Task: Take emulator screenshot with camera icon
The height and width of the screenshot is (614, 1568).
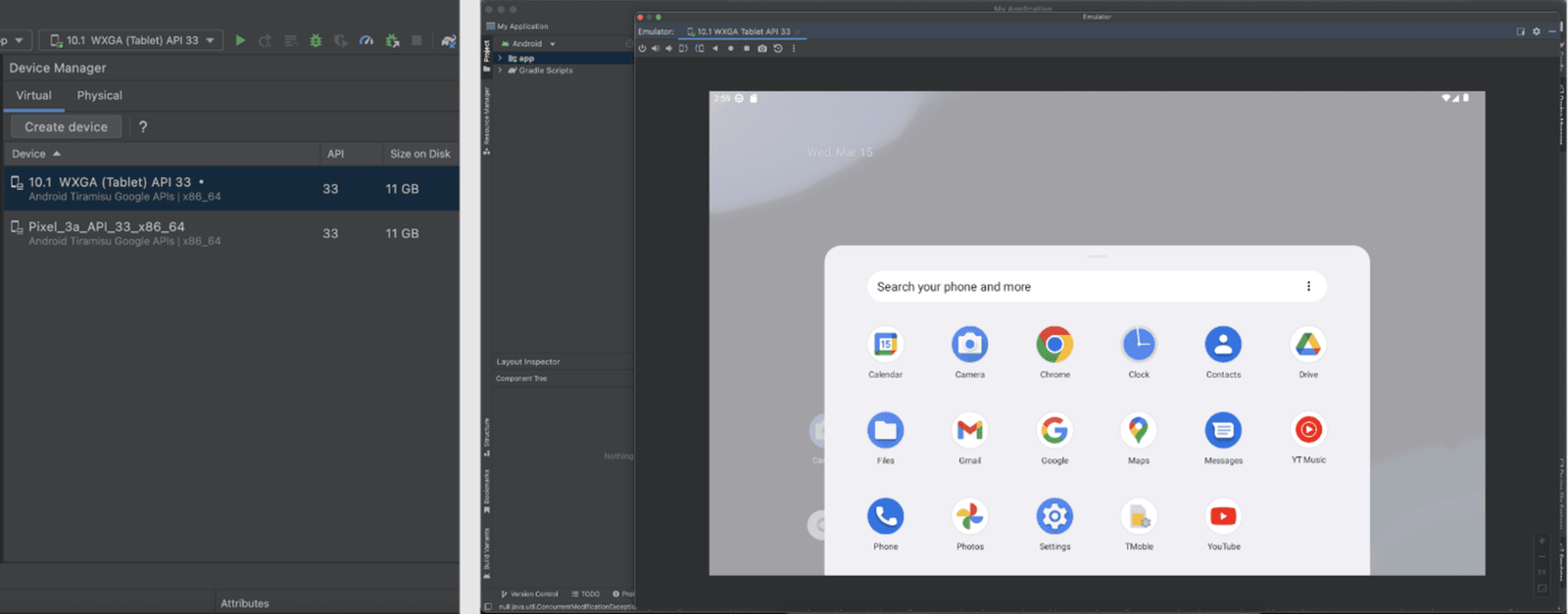Action: 762,48
